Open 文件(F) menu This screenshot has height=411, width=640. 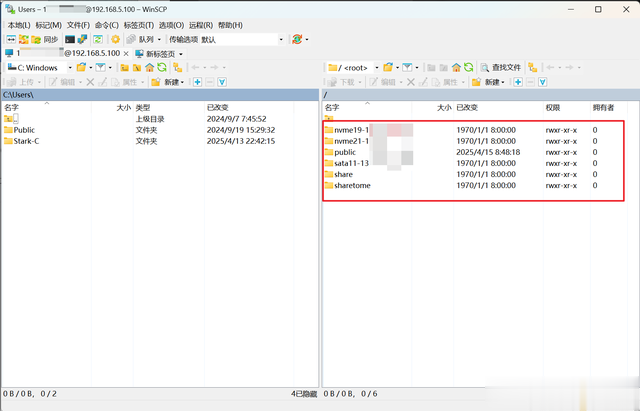pos(78,25)
